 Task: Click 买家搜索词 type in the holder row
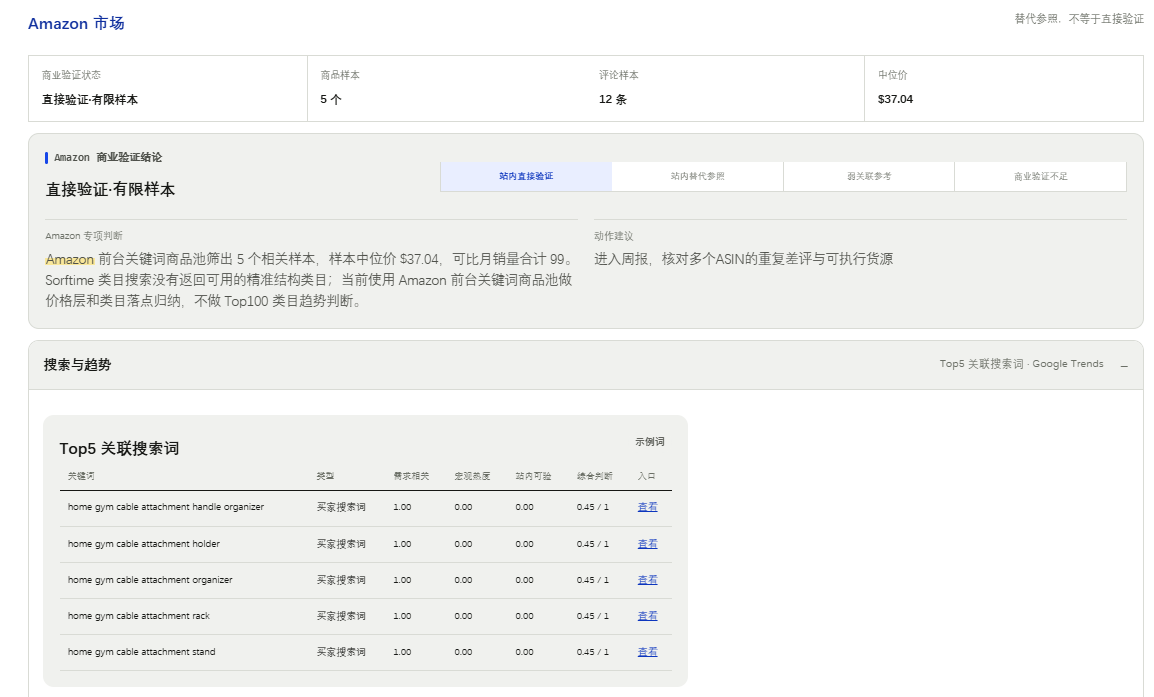(x=341, y=544)
